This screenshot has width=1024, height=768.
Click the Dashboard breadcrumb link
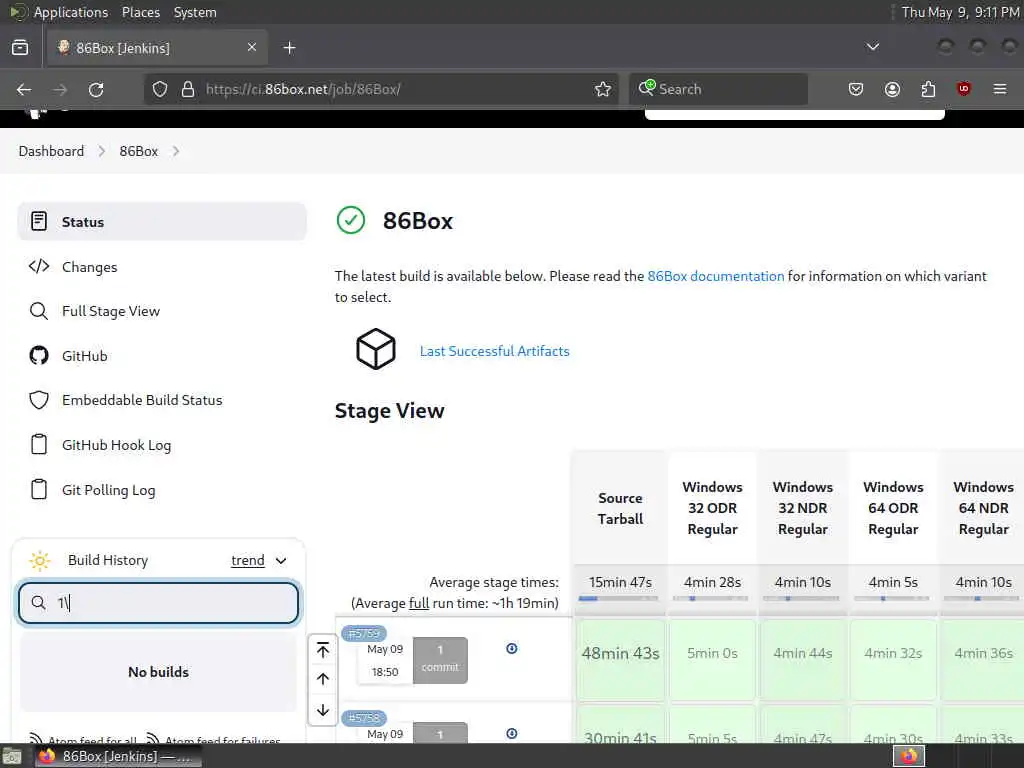tap(51, 151)
